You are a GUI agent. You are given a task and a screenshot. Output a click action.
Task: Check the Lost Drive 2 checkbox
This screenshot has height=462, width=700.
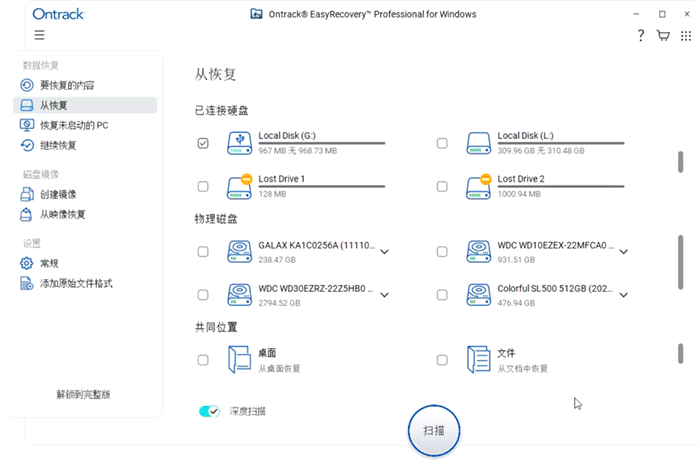442,186
